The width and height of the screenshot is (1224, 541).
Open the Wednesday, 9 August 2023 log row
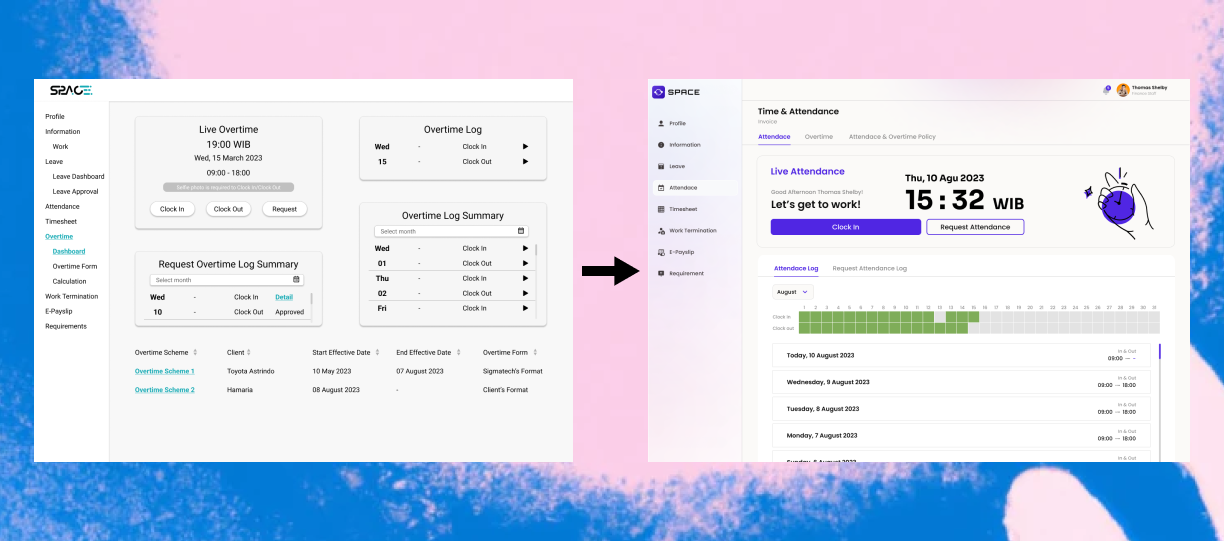[x=961, y=382]
